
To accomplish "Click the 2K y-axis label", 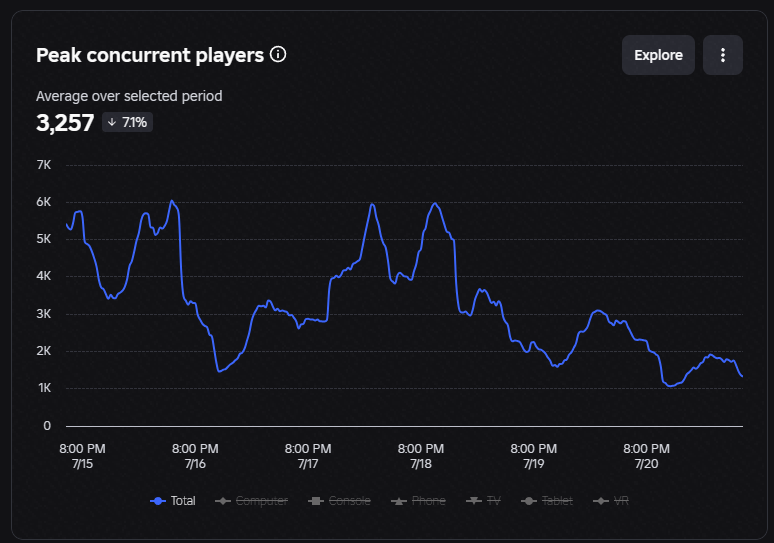I will [43, 351].
